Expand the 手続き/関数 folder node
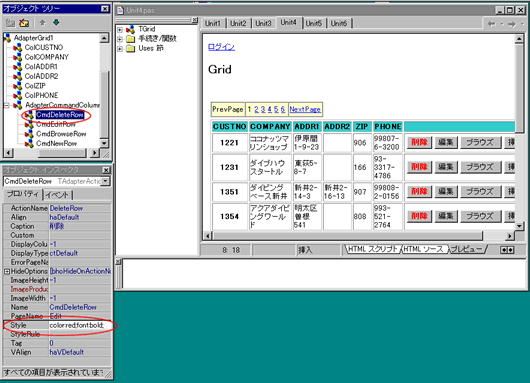 click(120, 39)
